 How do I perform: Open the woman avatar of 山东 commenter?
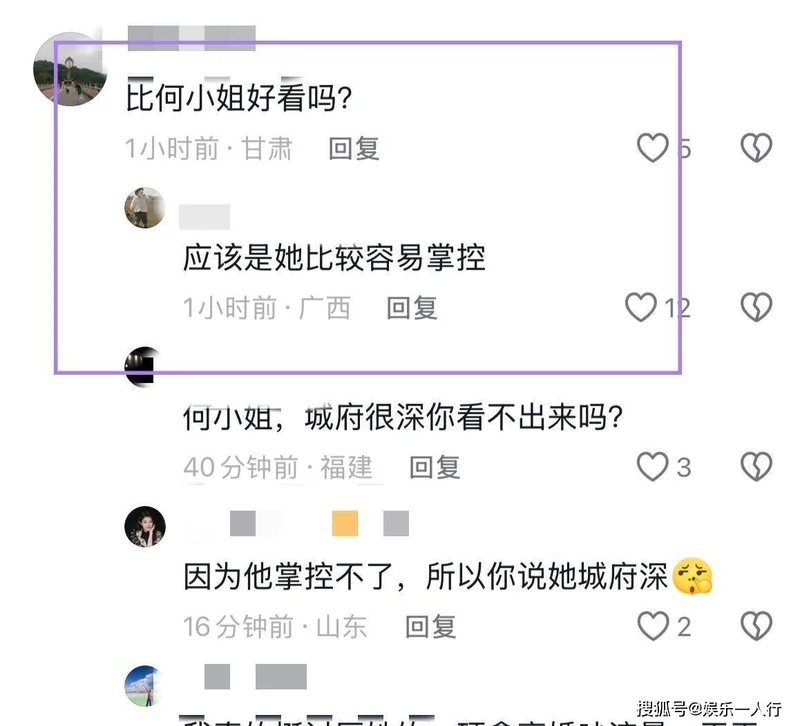click(145, 527)
